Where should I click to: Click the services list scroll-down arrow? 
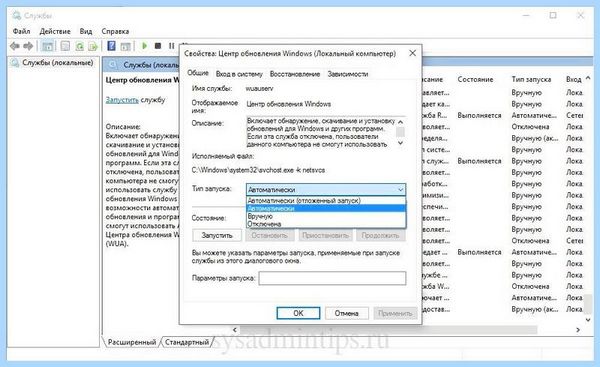[x=588, y=320]
